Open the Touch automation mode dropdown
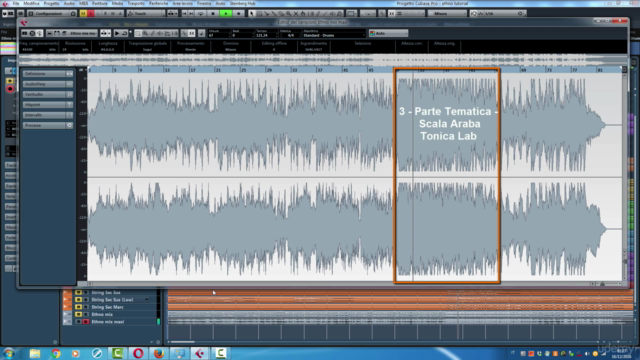This screenshot has height=360, width=640. (x=146, y=13)
